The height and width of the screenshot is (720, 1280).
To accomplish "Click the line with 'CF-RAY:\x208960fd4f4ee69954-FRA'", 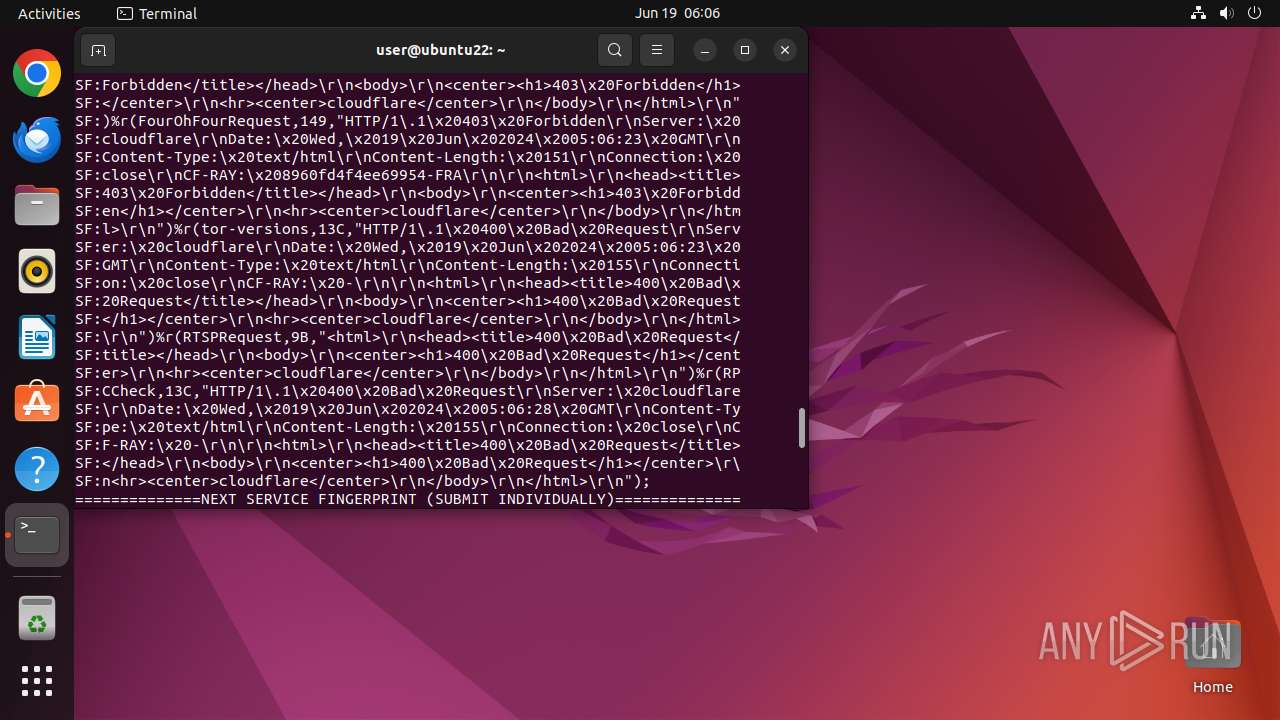I will 408,175.
